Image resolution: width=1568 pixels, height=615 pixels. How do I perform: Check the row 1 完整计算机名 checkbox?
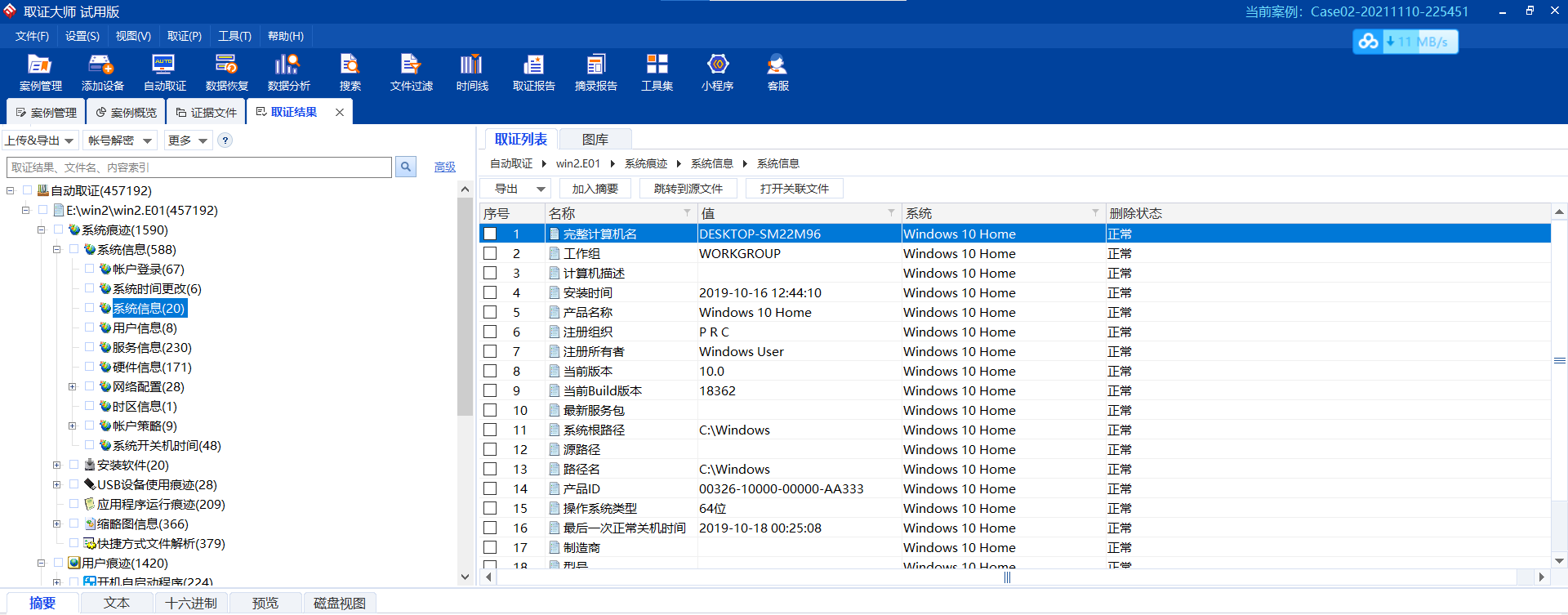[x=490, y=234]
